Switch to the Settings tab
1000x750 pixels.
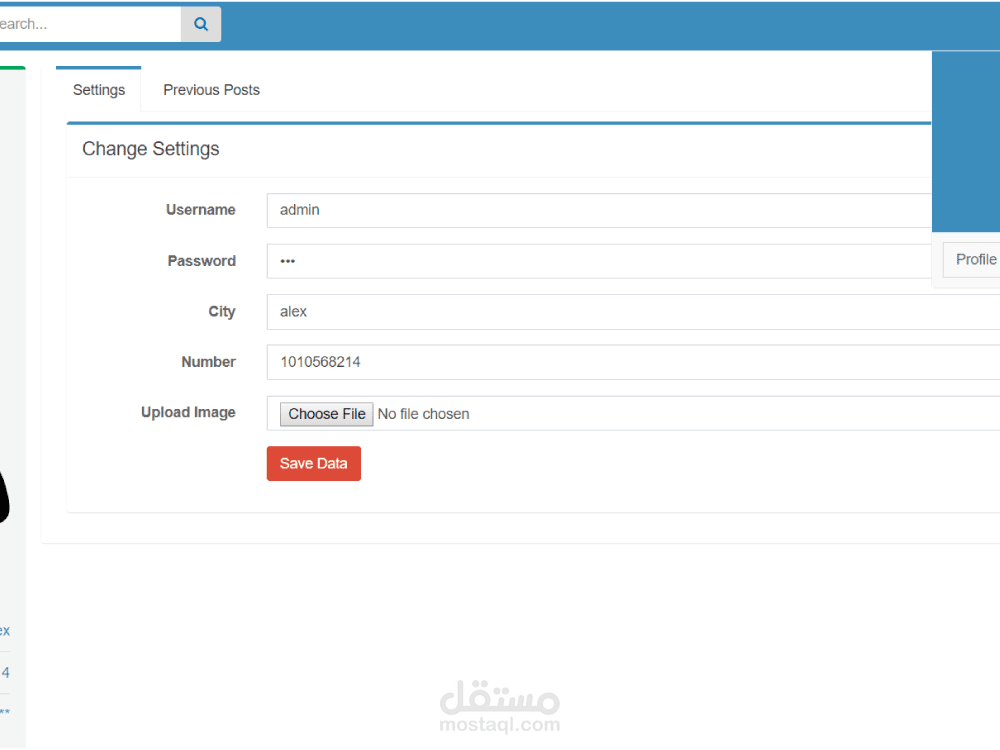pos(99,90)
